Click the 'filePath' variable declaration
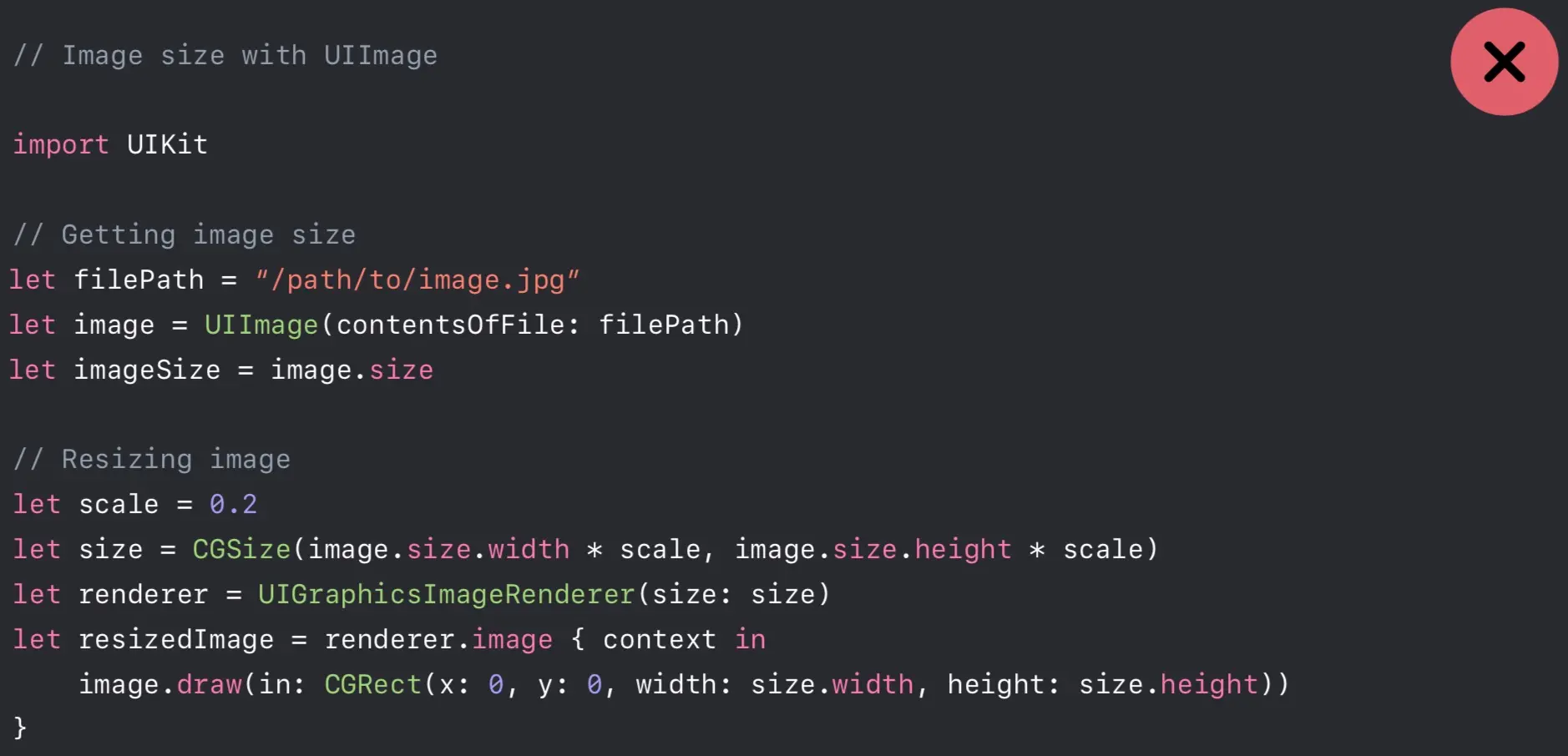Image resolution: width=1568 pixels, height=756 pixels. [x=139, y=280]
